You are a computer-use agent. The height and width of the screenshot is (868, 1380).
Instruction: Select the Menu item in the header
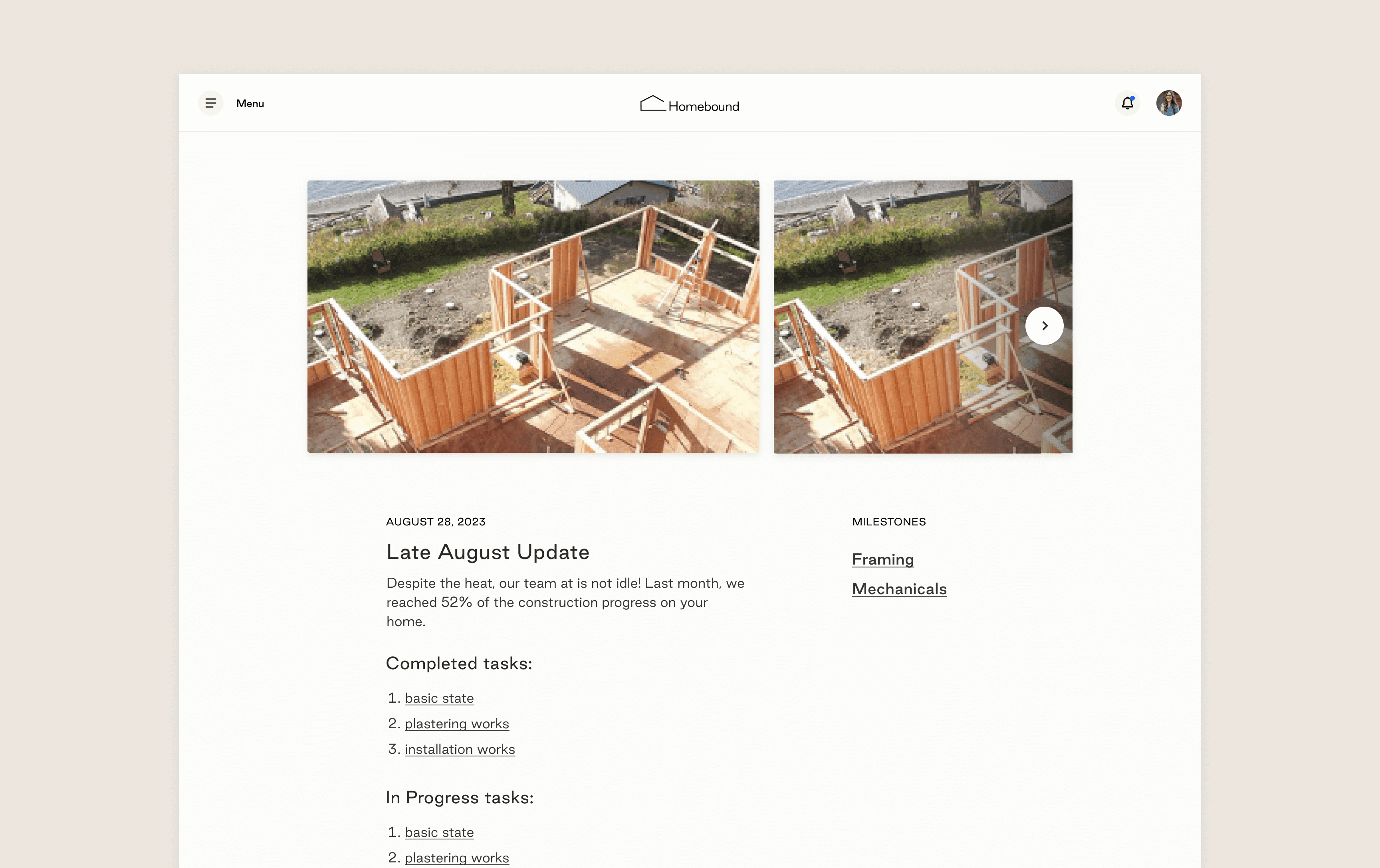[x=250, y=103]
